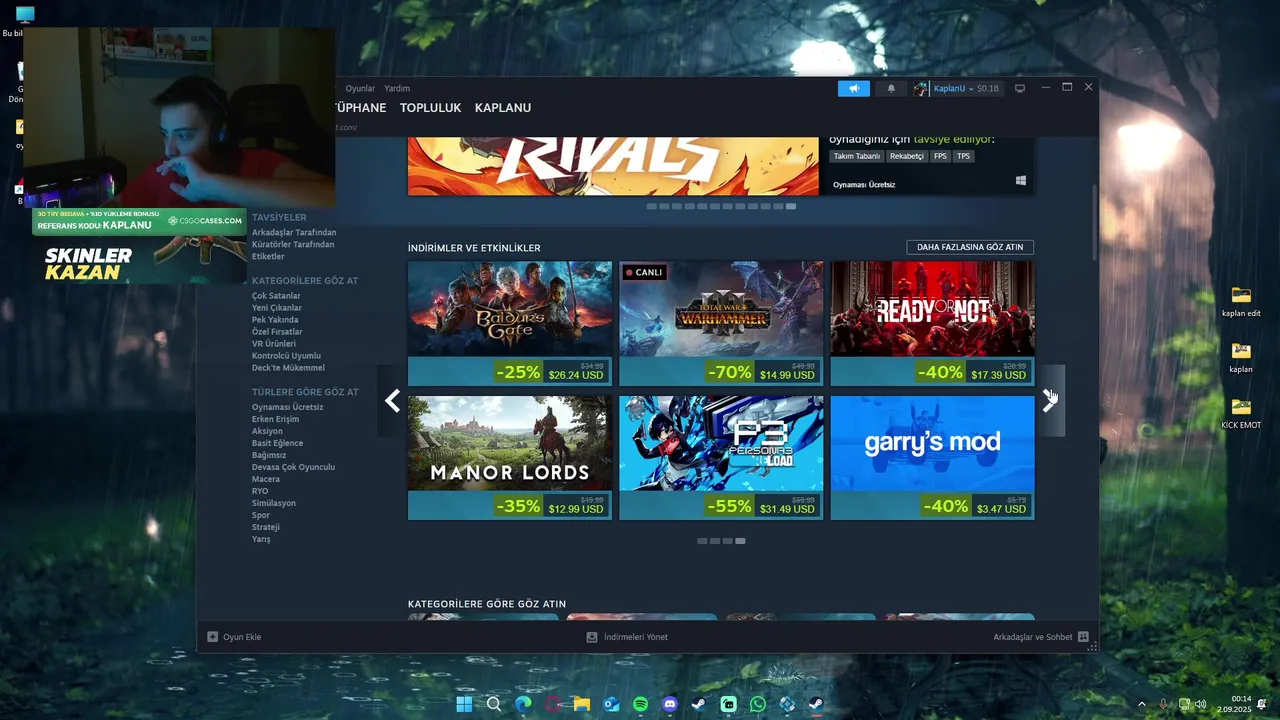Open Windows Start menu
1280x720 pixels.
464,704
